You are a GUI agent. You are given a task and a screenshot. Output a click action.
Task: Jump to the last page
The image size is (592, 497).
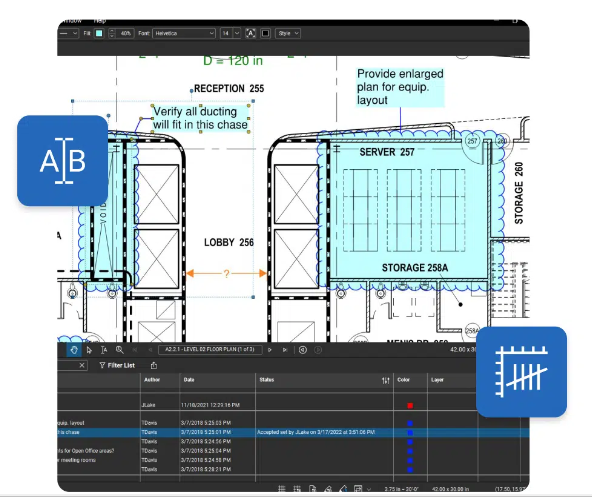(285, 350)
